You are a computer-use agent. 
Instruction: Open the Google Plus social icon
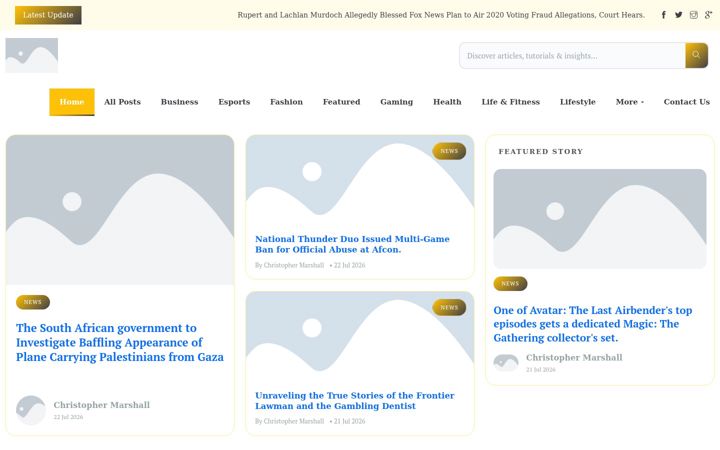pos(709,15)
